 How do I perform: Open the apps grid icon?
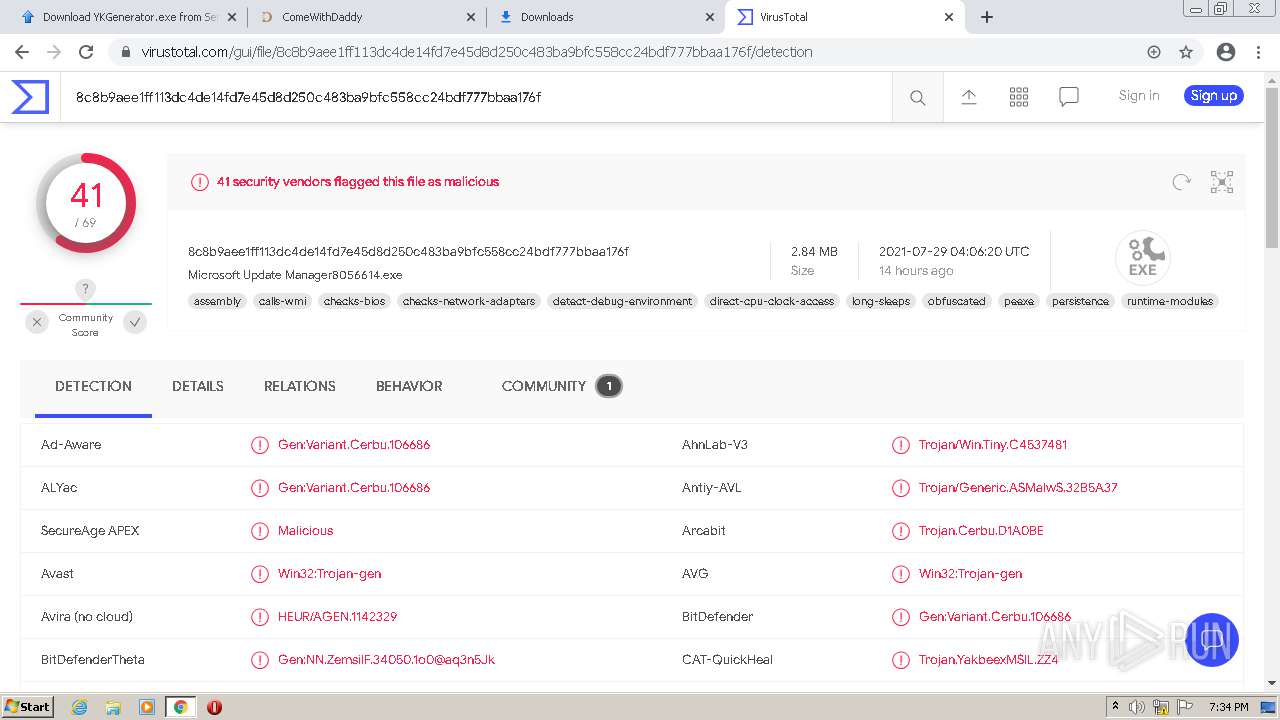(x=1019, y=96)
